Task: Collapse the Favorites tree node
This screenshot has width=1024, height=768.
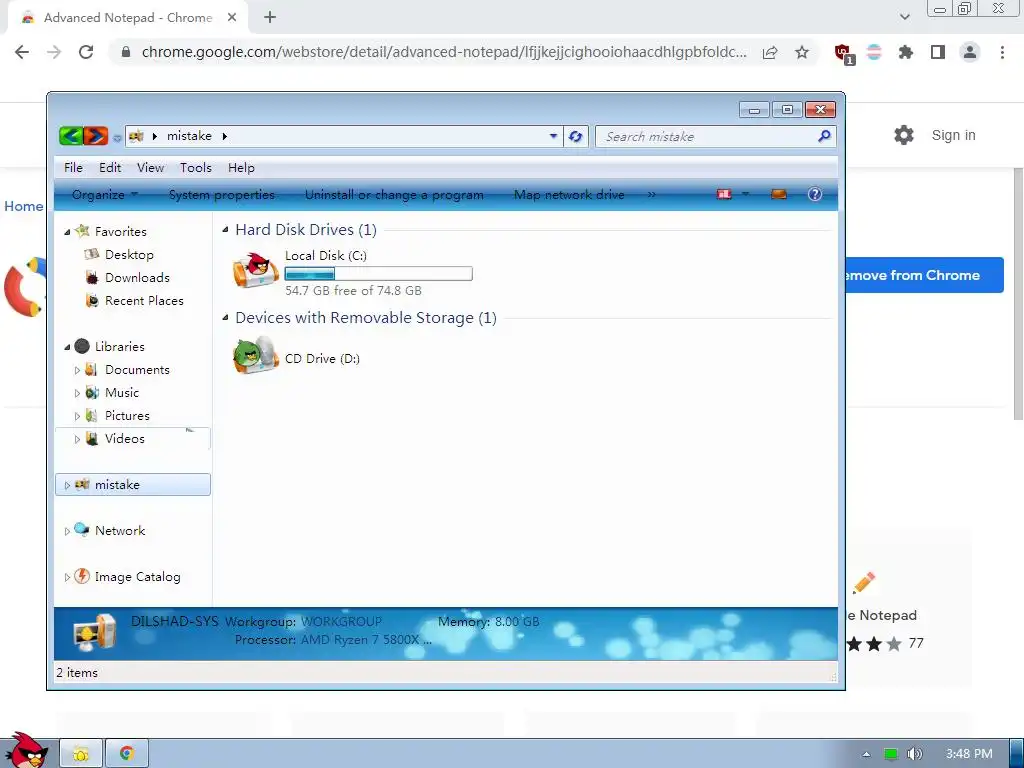Action: pos(67,232)
